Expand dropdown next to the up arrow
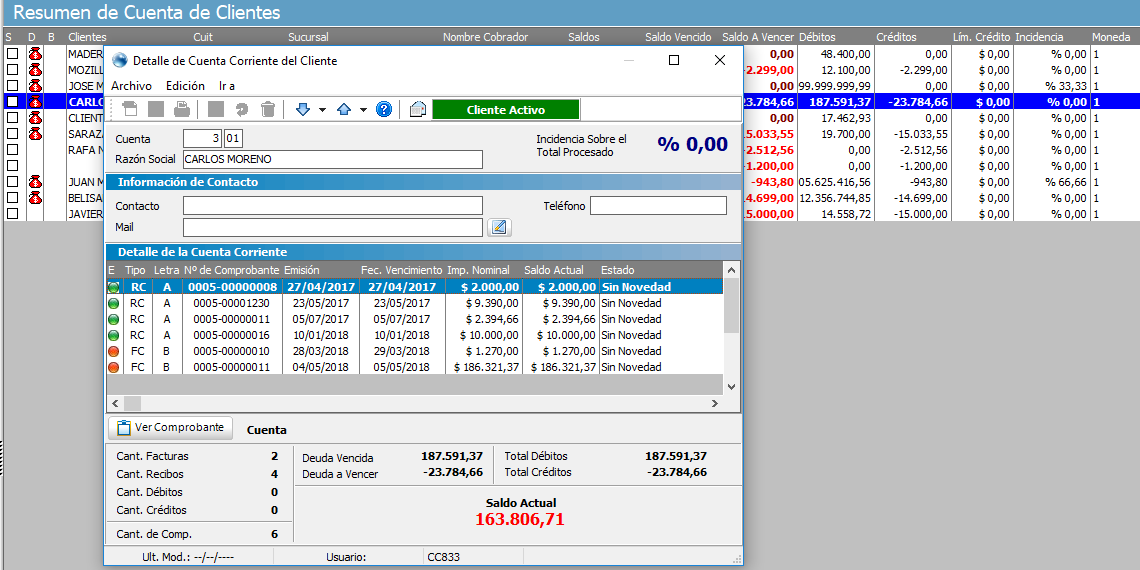The height and width of the screenshot is (570, 1140). click(x=363, y=110)
